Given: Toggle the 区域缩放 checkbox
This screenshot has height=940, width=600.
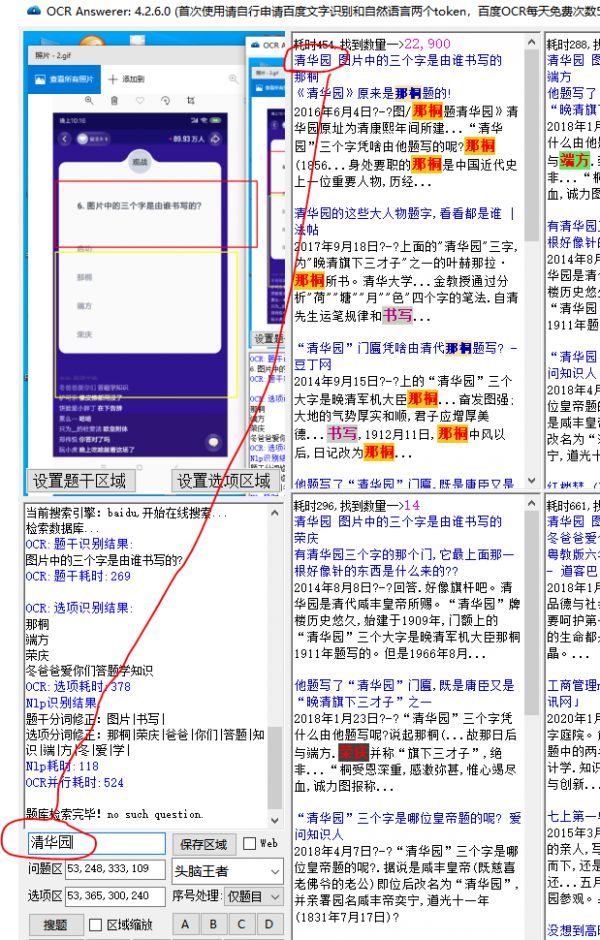Looking at the screenshot, I should tap(95, 925).
